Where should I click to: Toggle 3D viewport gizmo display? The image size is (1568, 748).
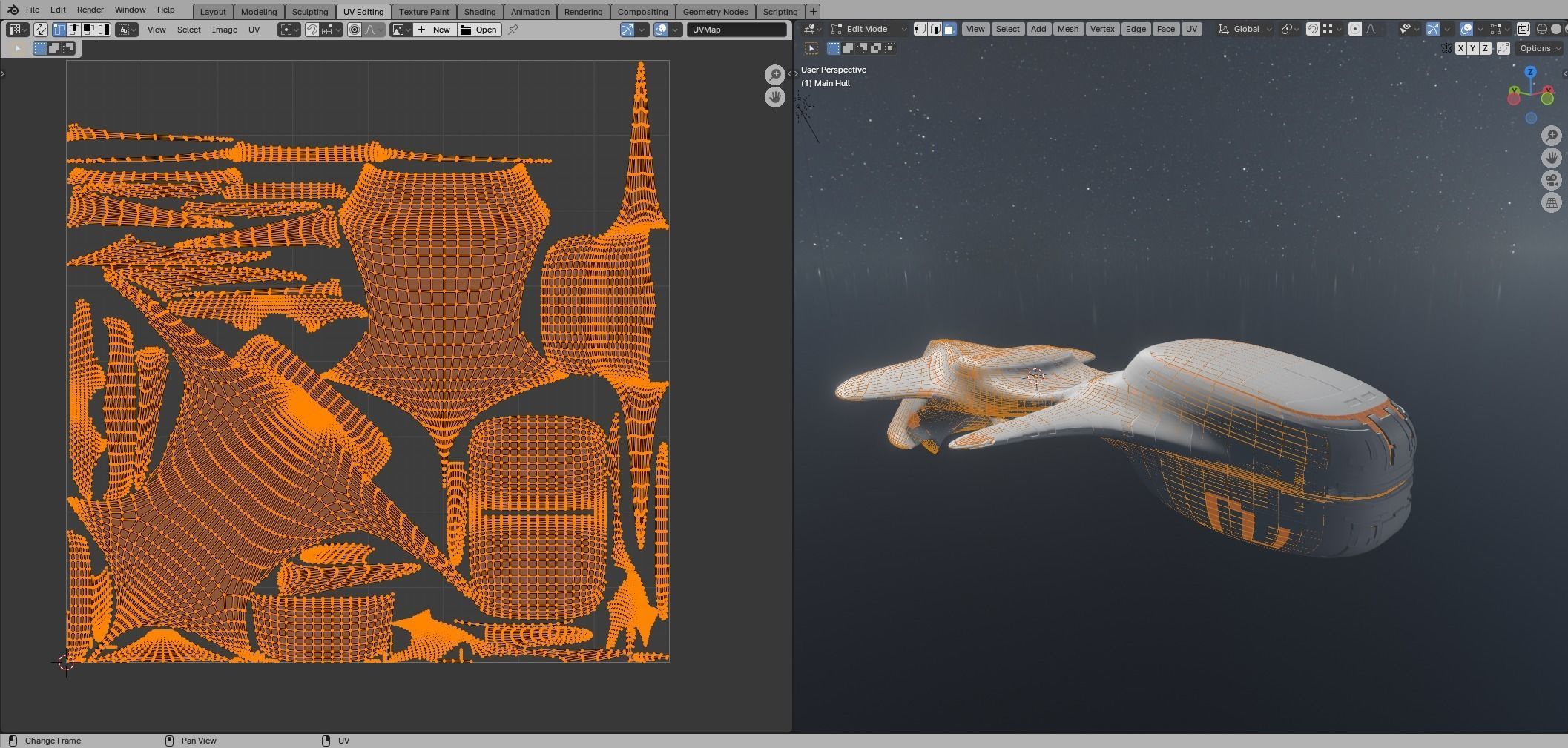1432,29
